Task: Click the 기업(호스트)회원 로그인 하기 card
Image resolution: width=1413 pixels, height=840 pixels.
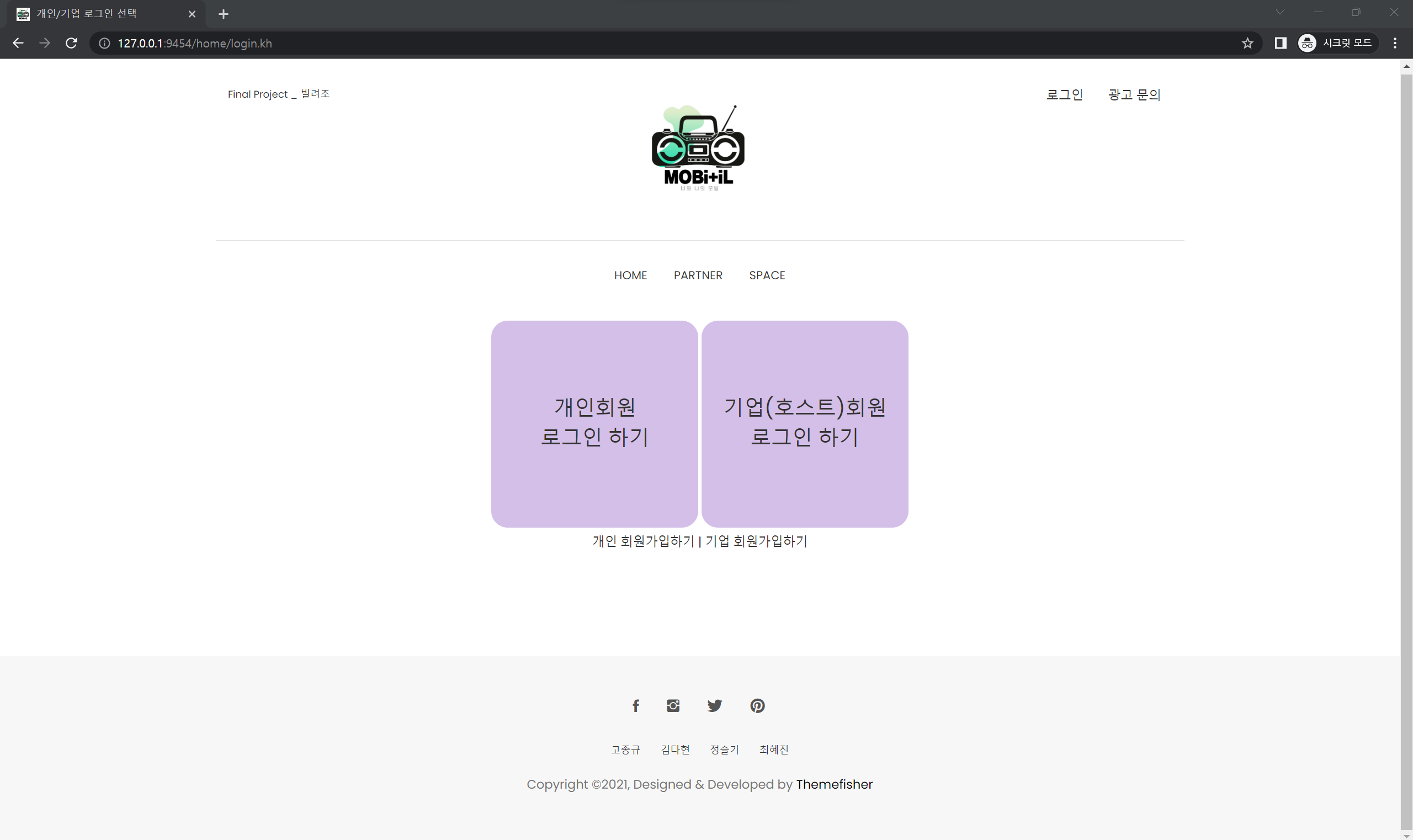Action: 804,423
